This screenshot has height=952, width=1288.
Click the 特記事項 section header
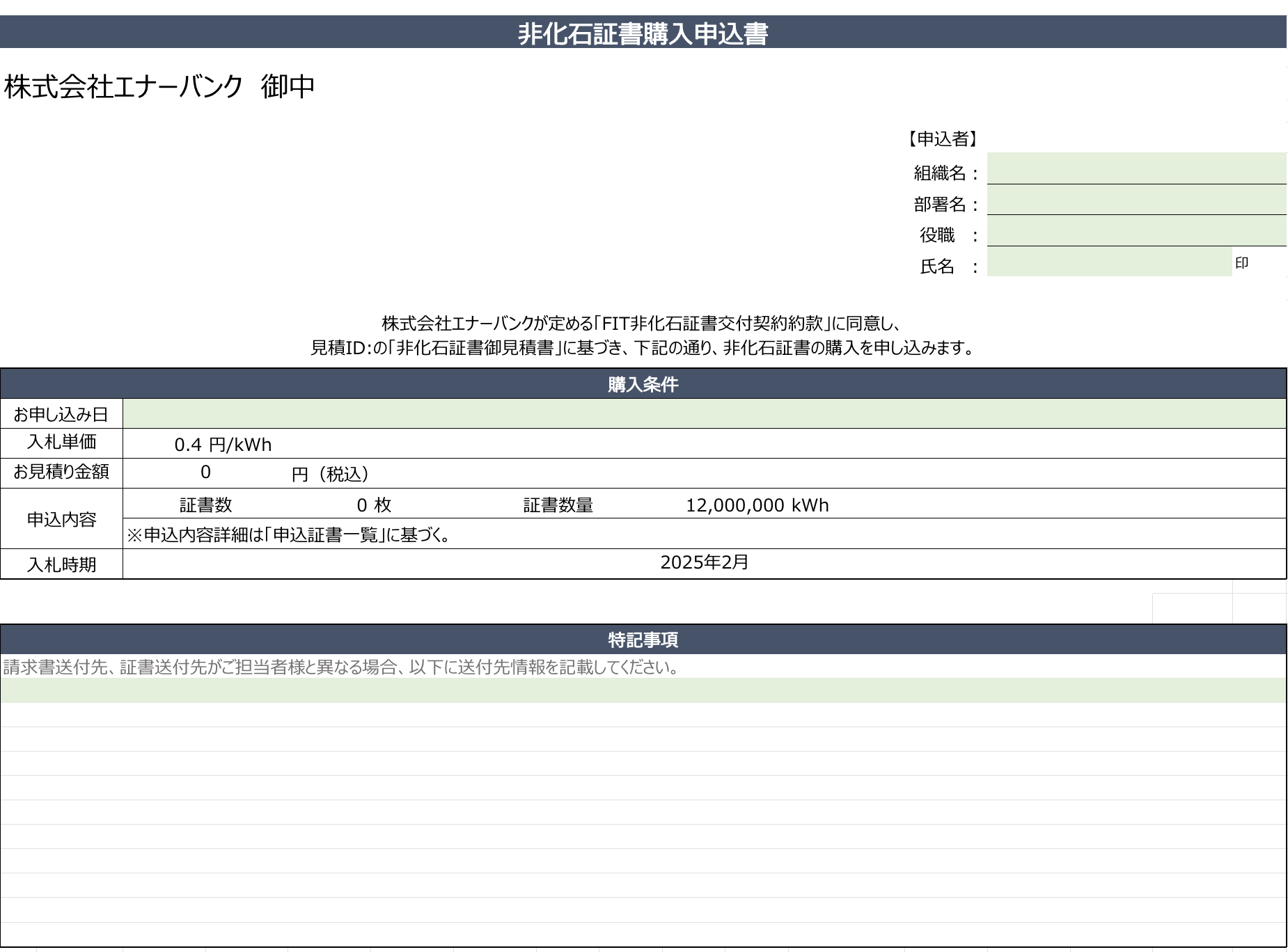[643, 640]
